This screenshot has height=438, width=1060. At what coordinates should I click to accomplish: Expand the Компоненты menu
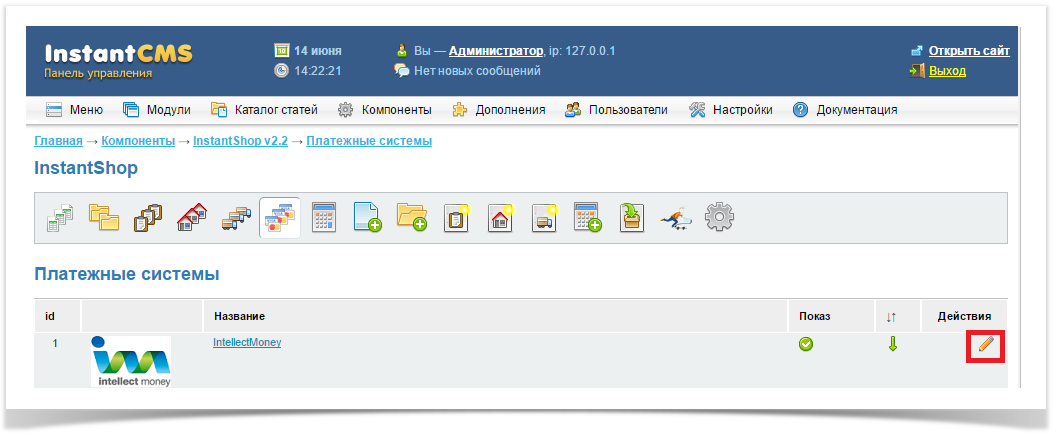pos(385,110)
